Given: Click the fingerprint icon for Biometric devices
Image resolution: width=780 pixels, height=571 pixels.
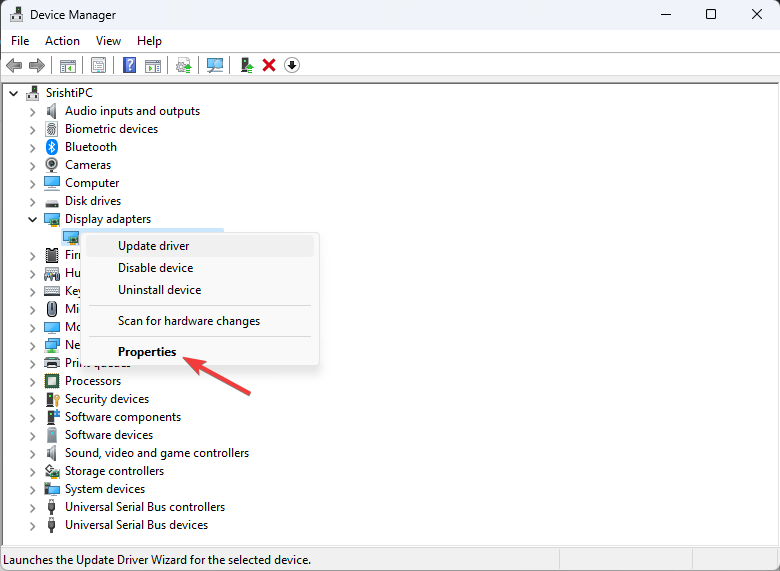Looking at the screenshot, I should (52, 129).
